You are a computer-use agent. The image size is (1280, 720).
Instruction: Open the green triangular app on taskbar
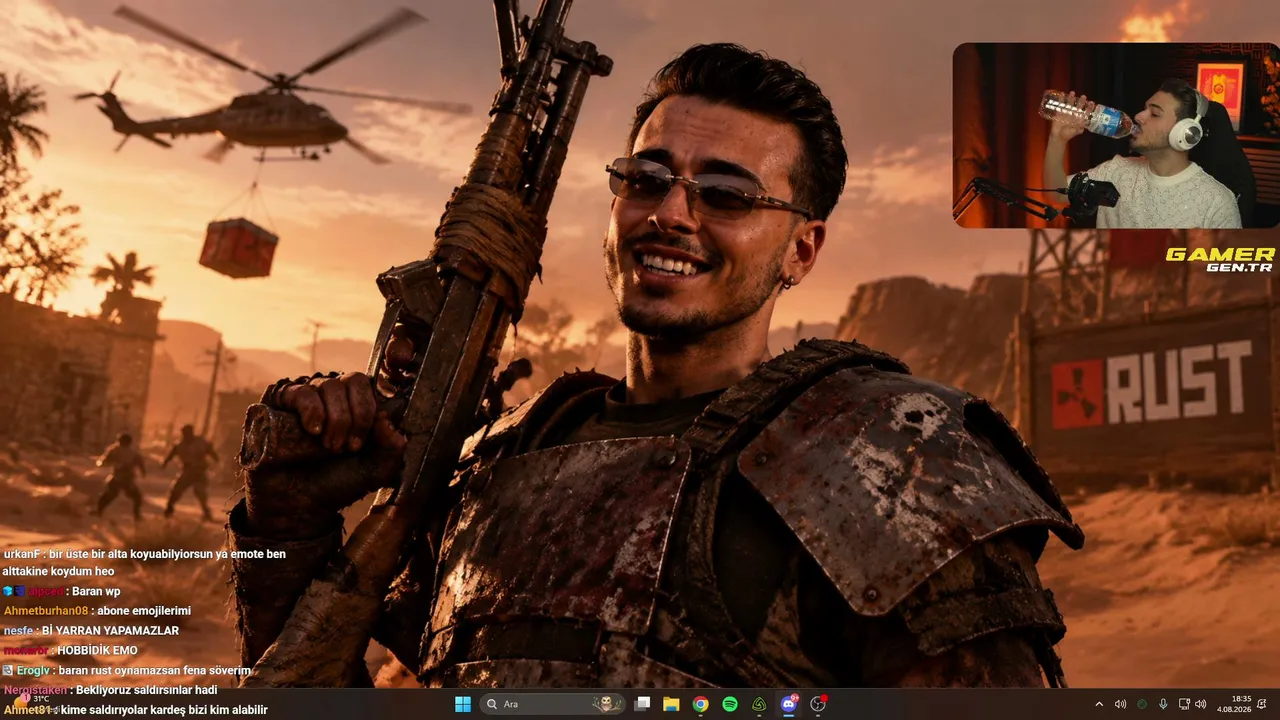(x=759, y=704)
